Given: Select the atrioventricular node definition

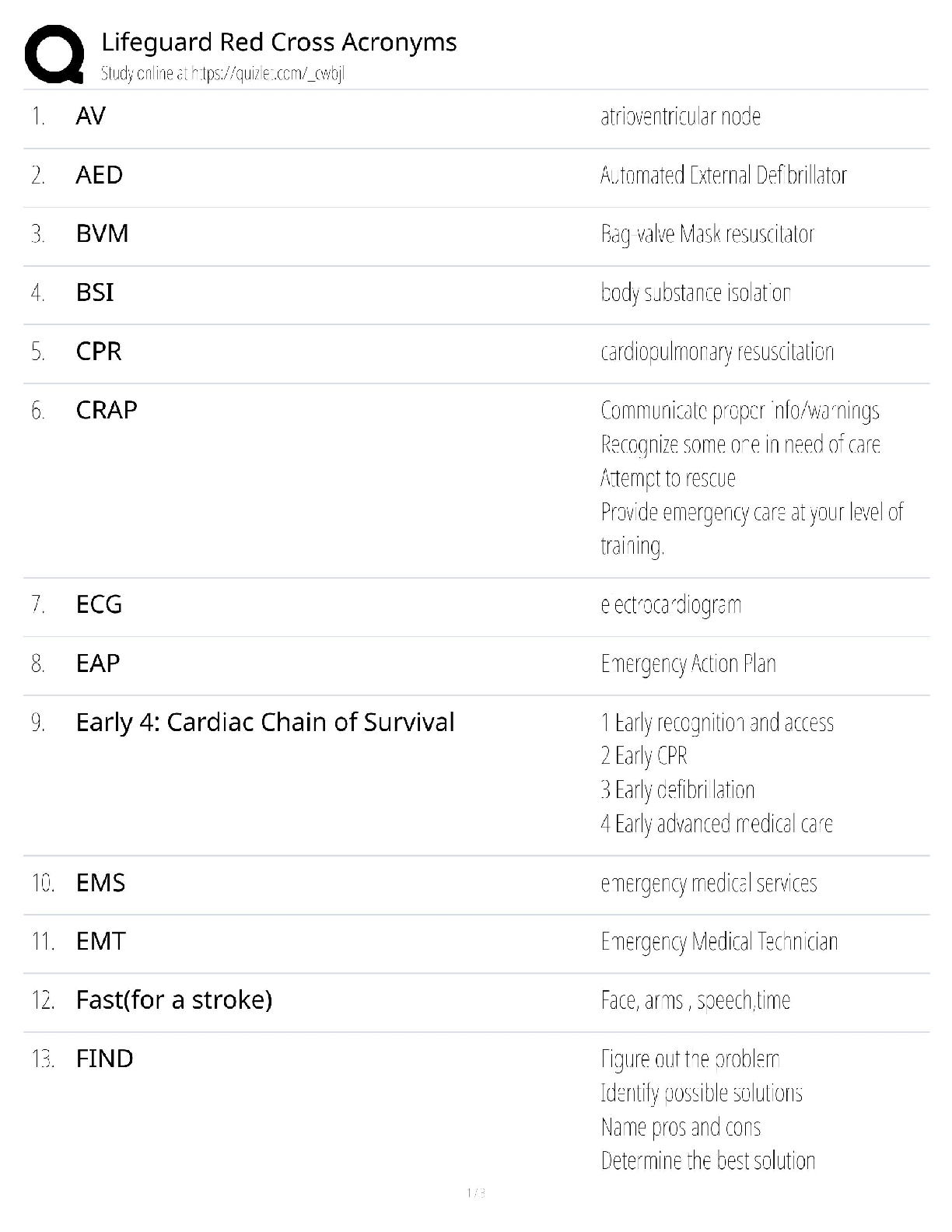Looking at the screenshot, I should pos(680,117).
